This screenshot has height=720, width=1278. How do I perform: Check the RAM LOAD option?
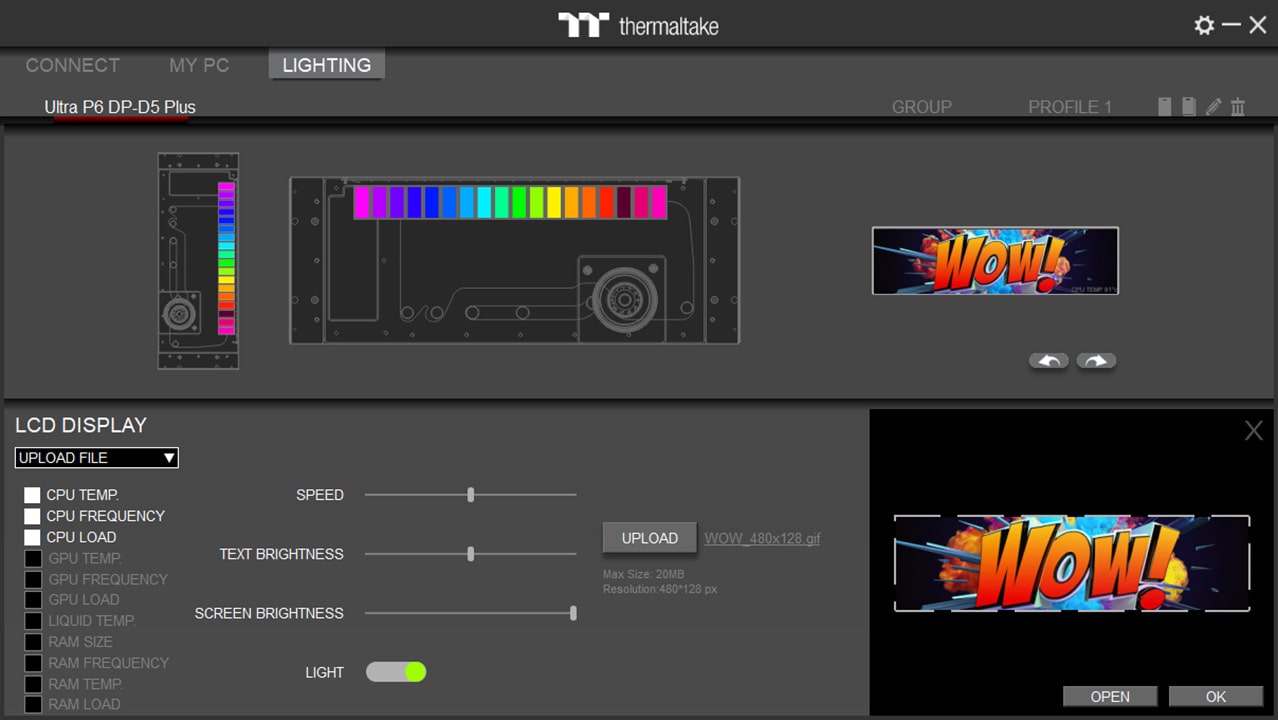33,704
